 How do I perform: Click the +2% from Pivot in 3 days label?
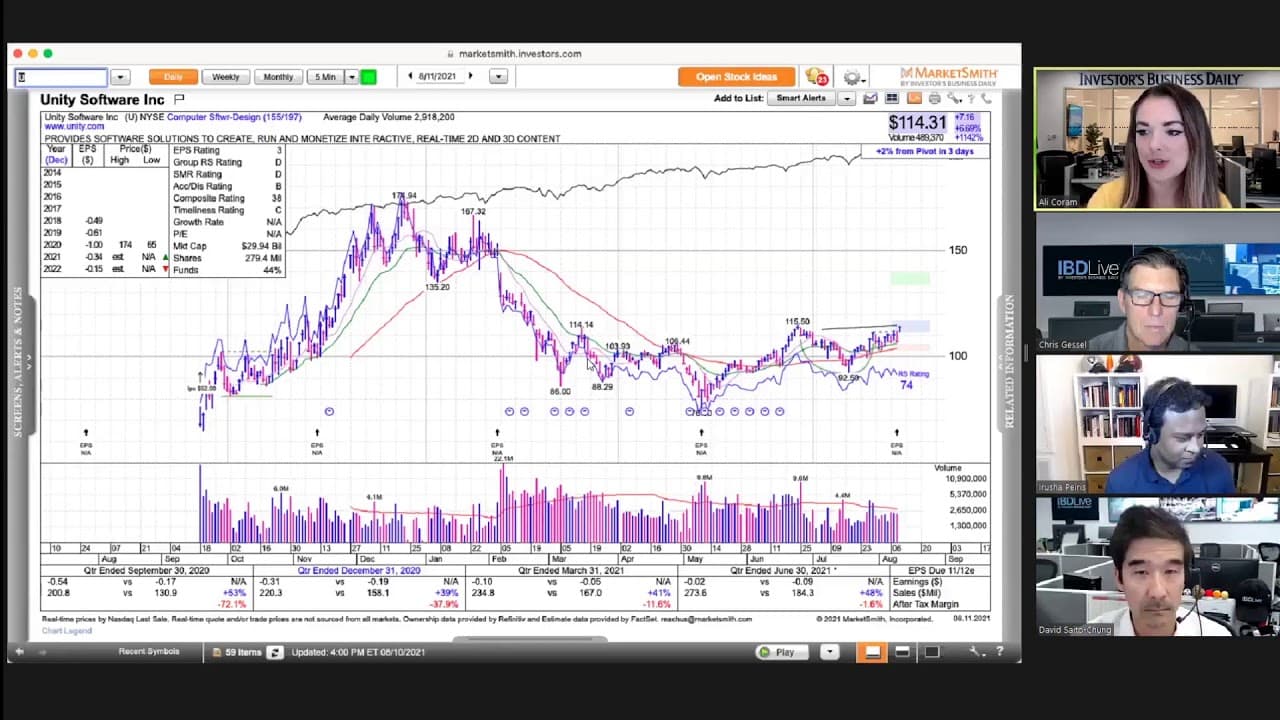[925, 151]
